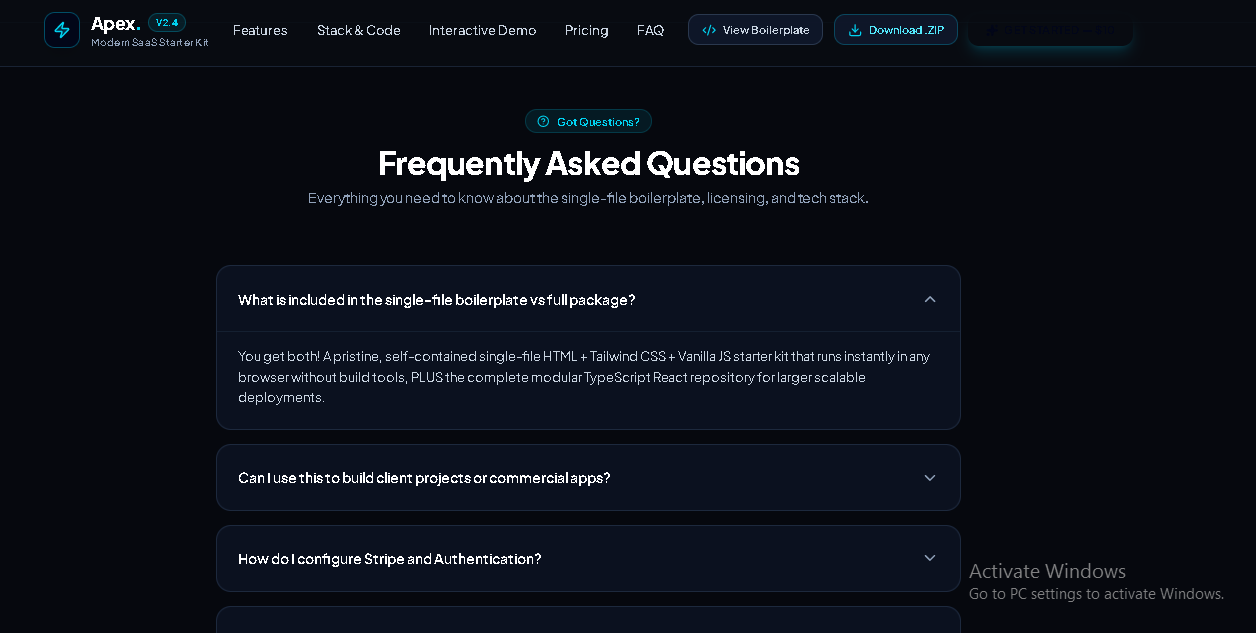This screenshot has width=1256, height=633.
Task: Click the 'How do I configure Stripe' question row
Action: (x=588, y=558)
